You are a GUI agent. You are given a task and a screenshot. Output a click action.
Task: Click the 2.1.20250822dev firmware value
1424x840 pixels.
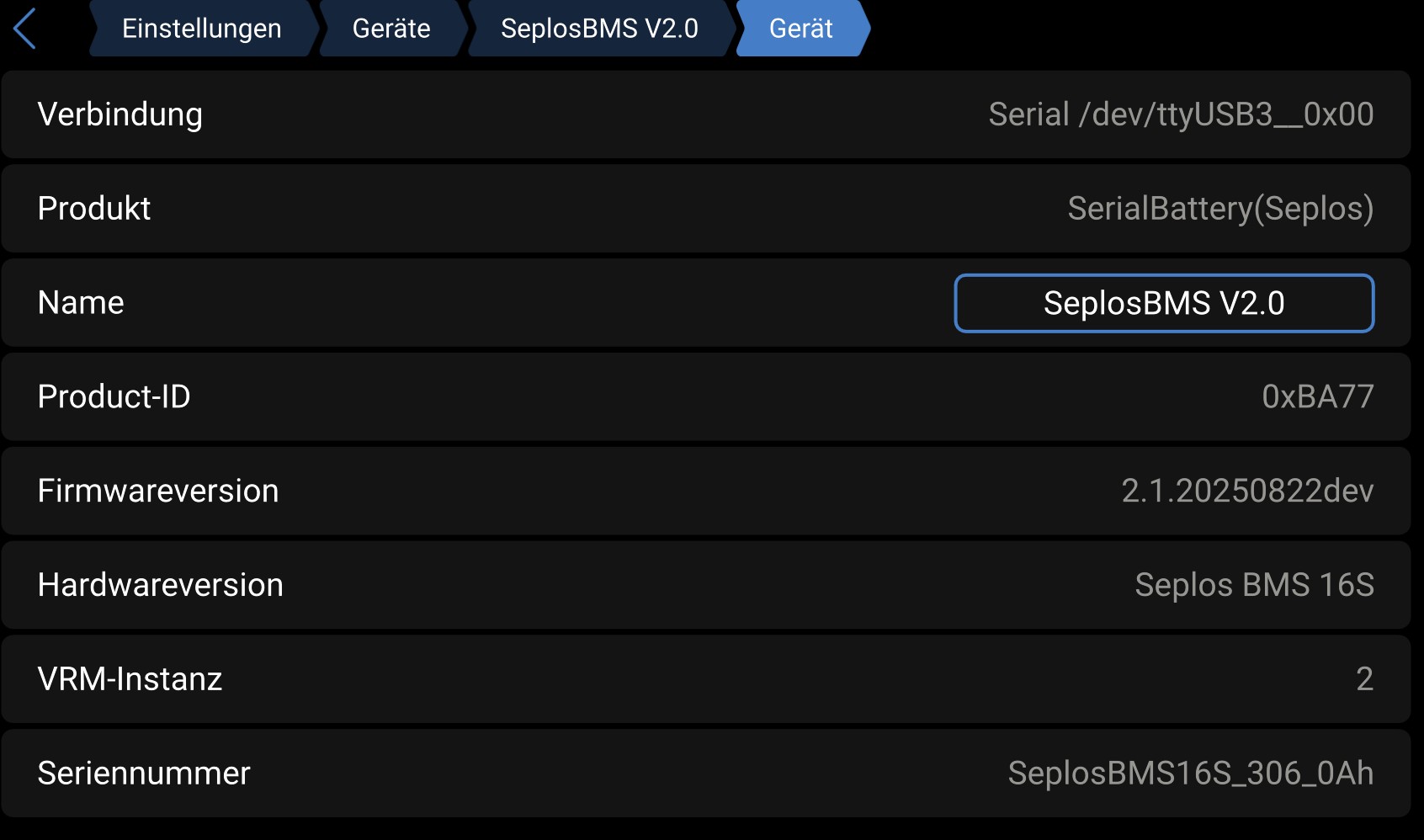(x=1247, y=491)
